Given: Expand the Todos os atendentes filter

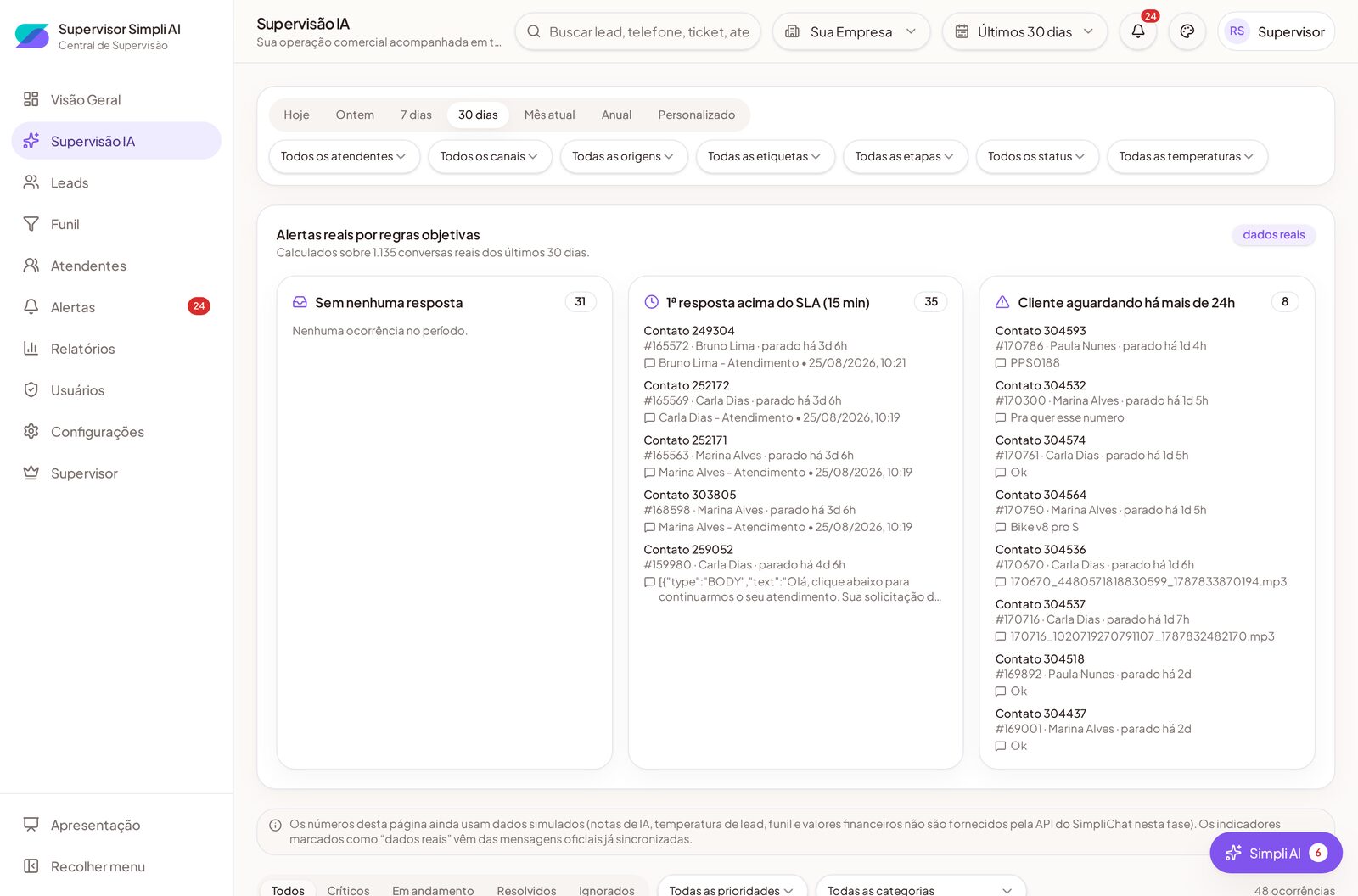Looking at the screenshot, I should (x=344, y=156).
